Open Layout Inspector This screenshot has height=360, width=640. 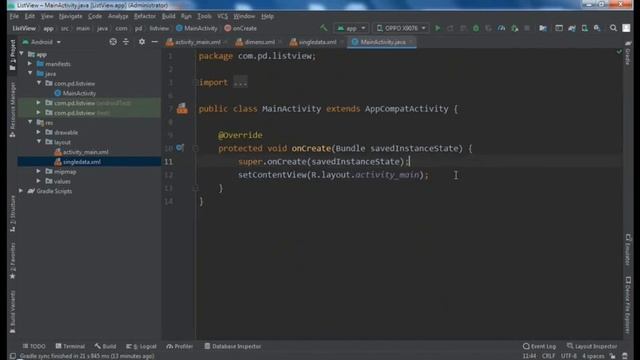pyautogui.click(x=592, y=346)
